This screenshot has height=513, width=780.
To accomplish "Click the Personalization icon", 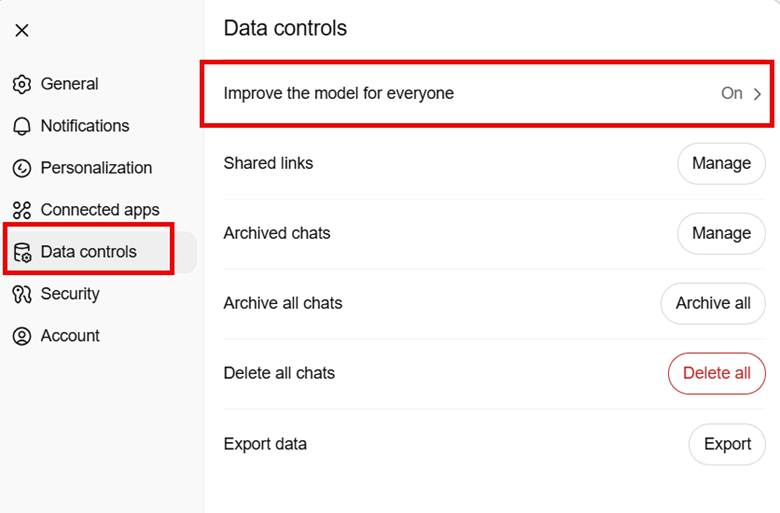I will coord(22,168).
